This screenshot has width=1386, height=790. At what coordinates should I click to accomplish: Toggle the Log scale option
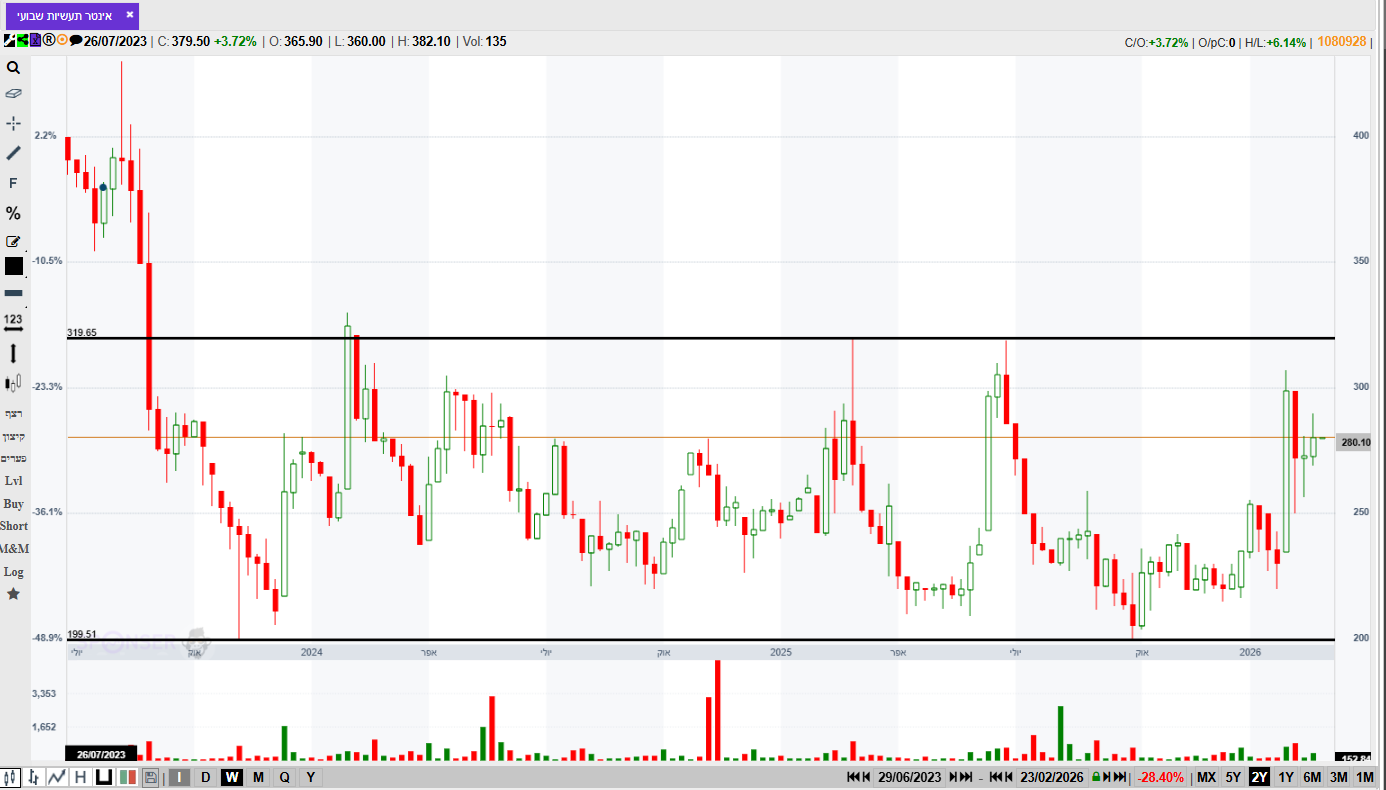[x=13, y=572]
